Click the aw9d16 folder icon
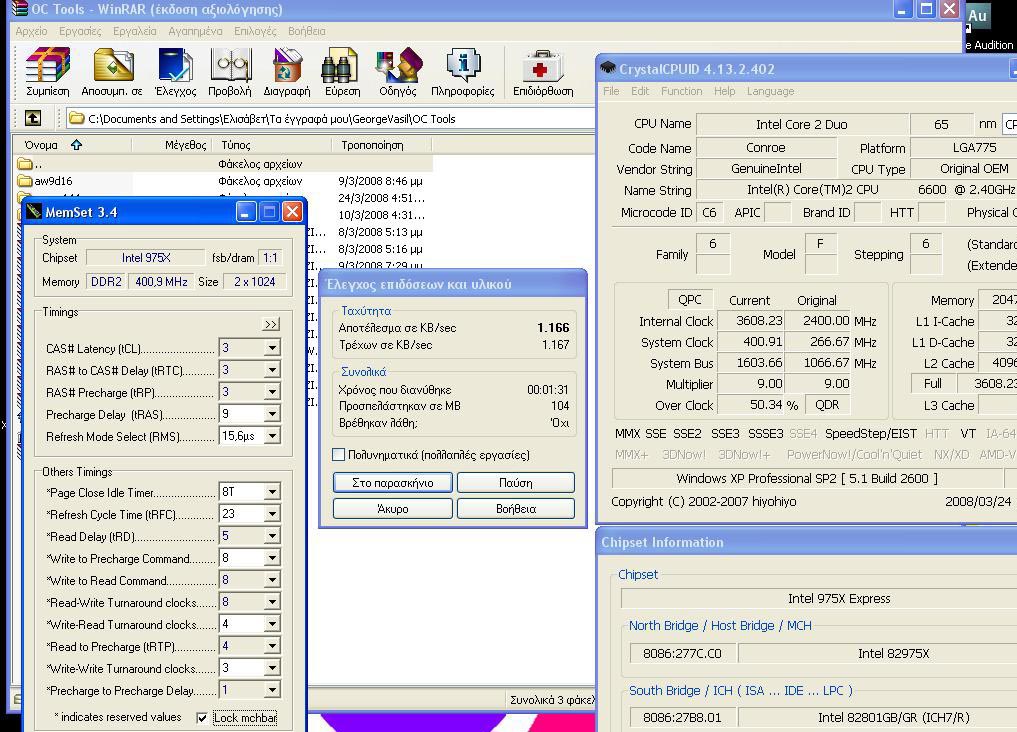This screenshot has width=1017, height=732. (25, 181)
